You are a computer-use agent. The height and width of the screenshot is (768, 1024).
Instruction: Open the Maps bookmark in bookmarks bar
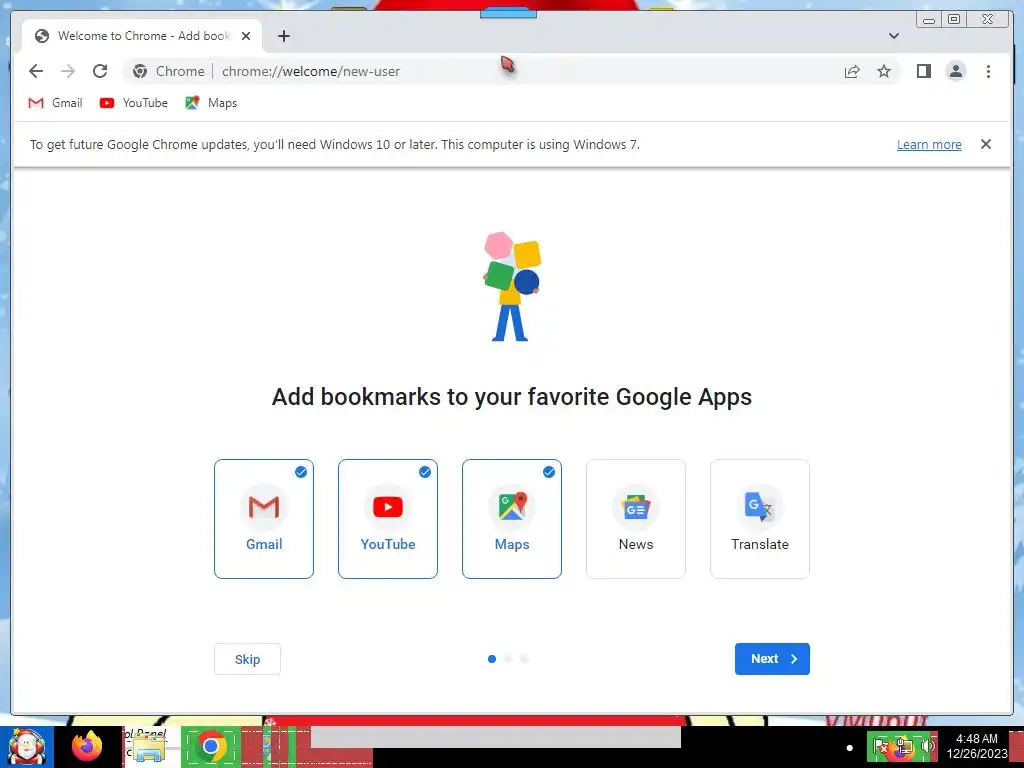[211, 103]
